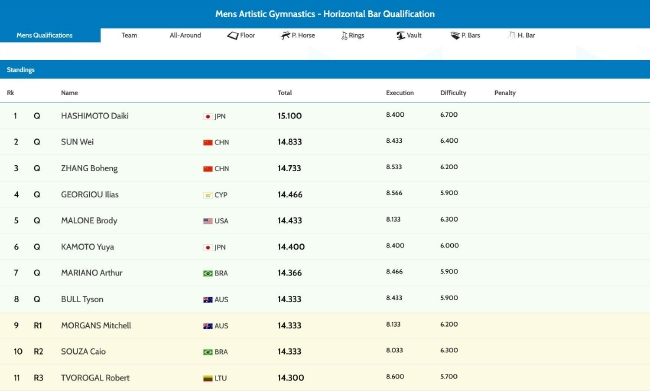The height and width of the screenshot is (391, 650).
Task: Click the floor exercise icon
Action: tap(233, 36)
